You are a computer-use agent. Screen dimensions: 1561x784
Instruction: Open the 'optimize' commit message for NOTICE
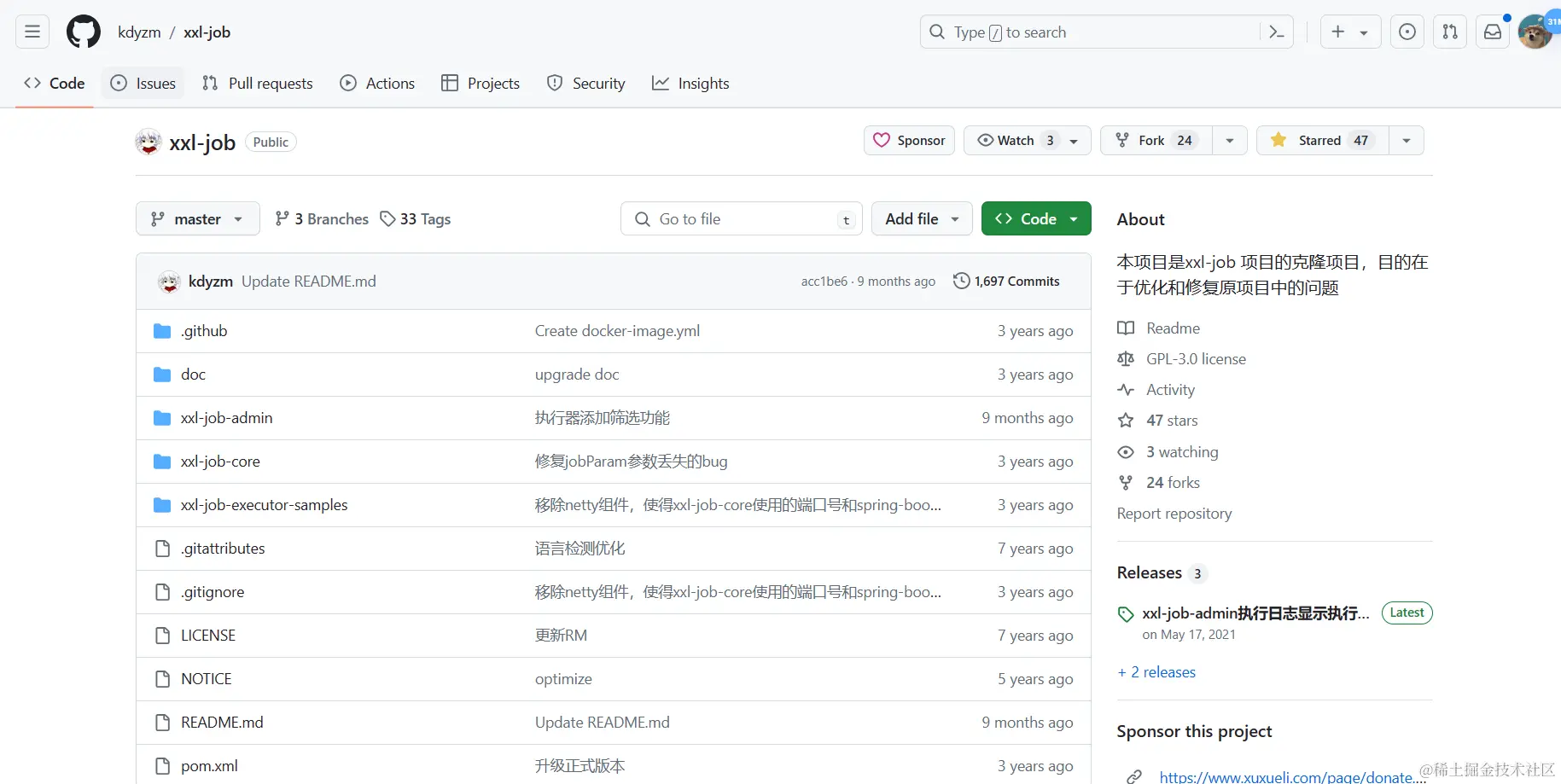click(563, 679)
